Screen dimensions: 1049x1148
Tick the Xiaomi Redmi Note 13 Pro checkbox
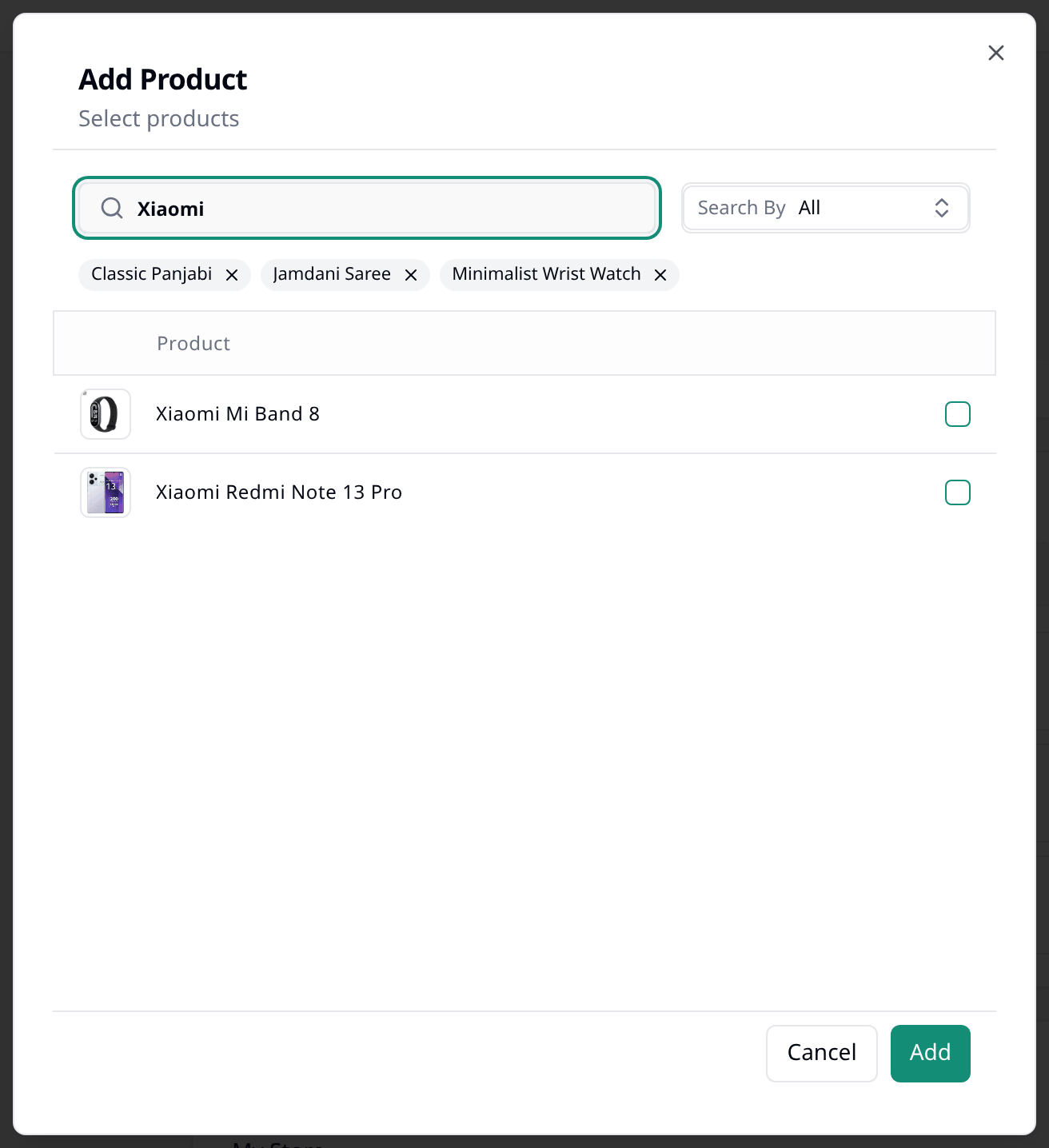[958, 492]
